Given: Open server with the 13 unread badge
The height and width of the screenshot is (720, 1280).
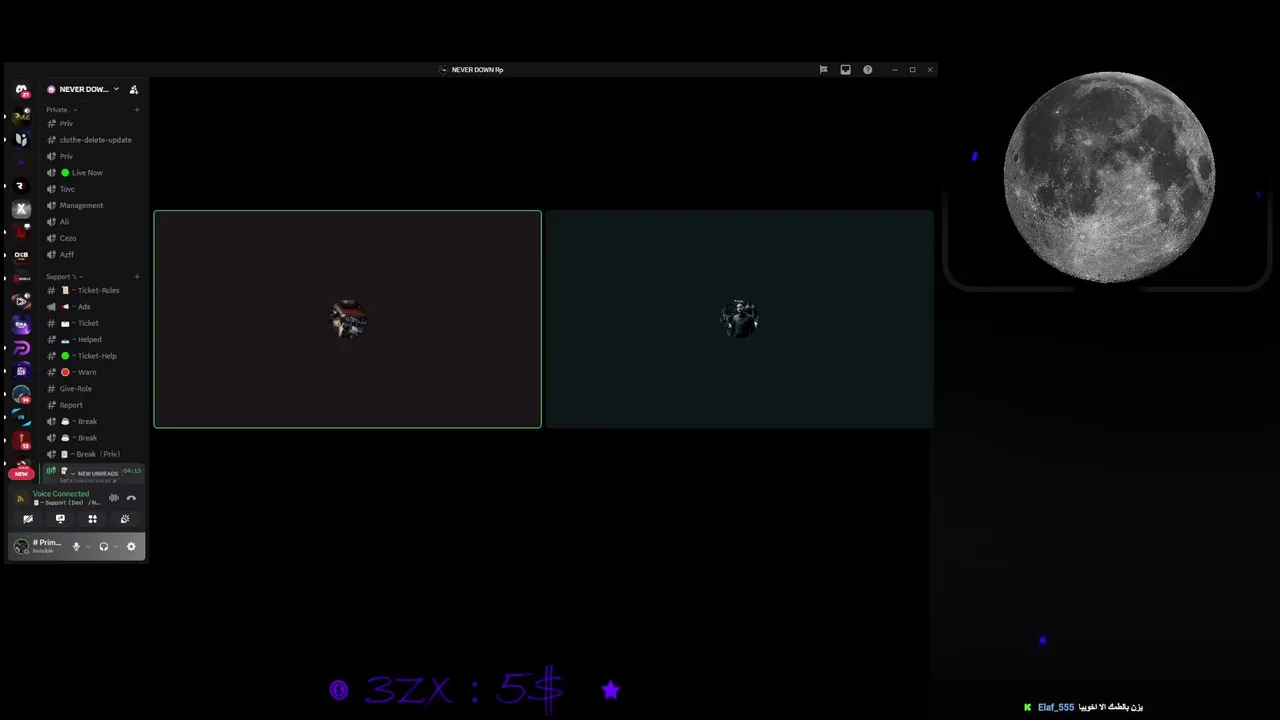Looking at the screenshot, I should pos(21,440).
